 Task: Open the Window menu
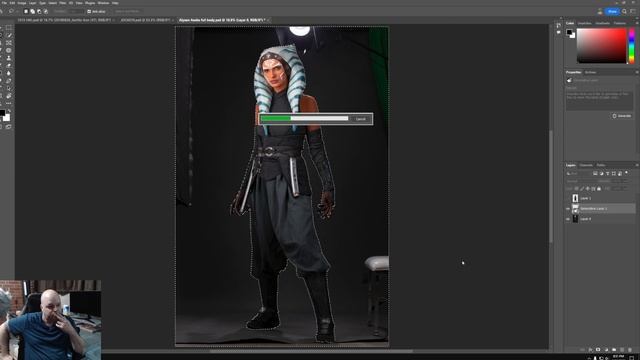pos(103,3)
